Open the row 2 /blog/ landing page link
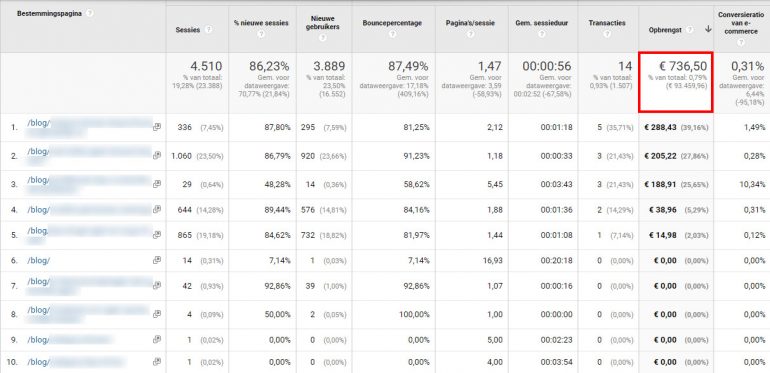770x373 pixels. pos(38,152)
